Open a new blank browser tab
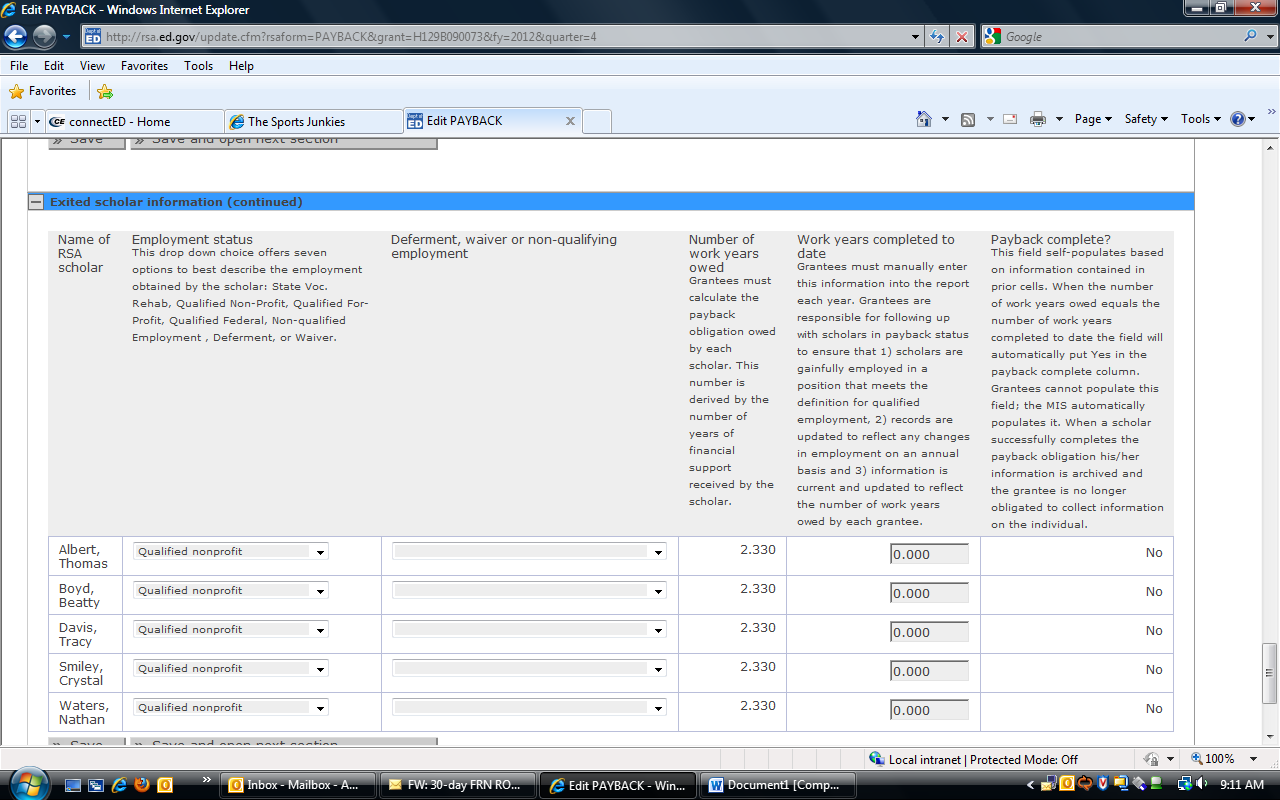This screenshot has height=800, width=1280. click(x=597, y=122)
